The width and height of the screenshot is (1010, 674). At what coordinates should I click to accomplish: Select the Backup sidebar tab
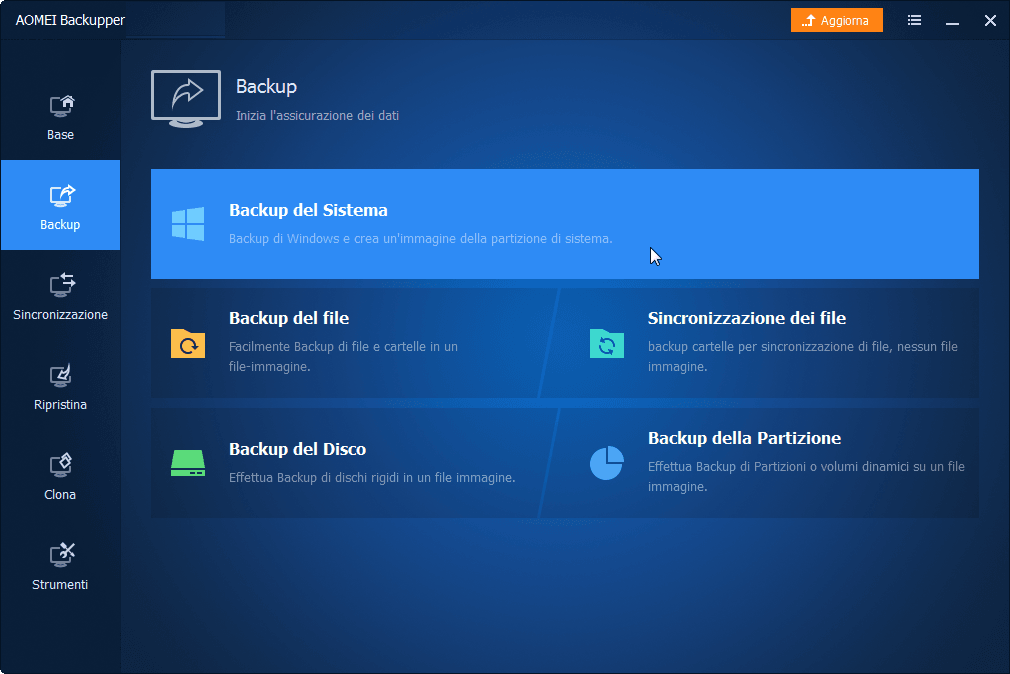tap(60, 205)
